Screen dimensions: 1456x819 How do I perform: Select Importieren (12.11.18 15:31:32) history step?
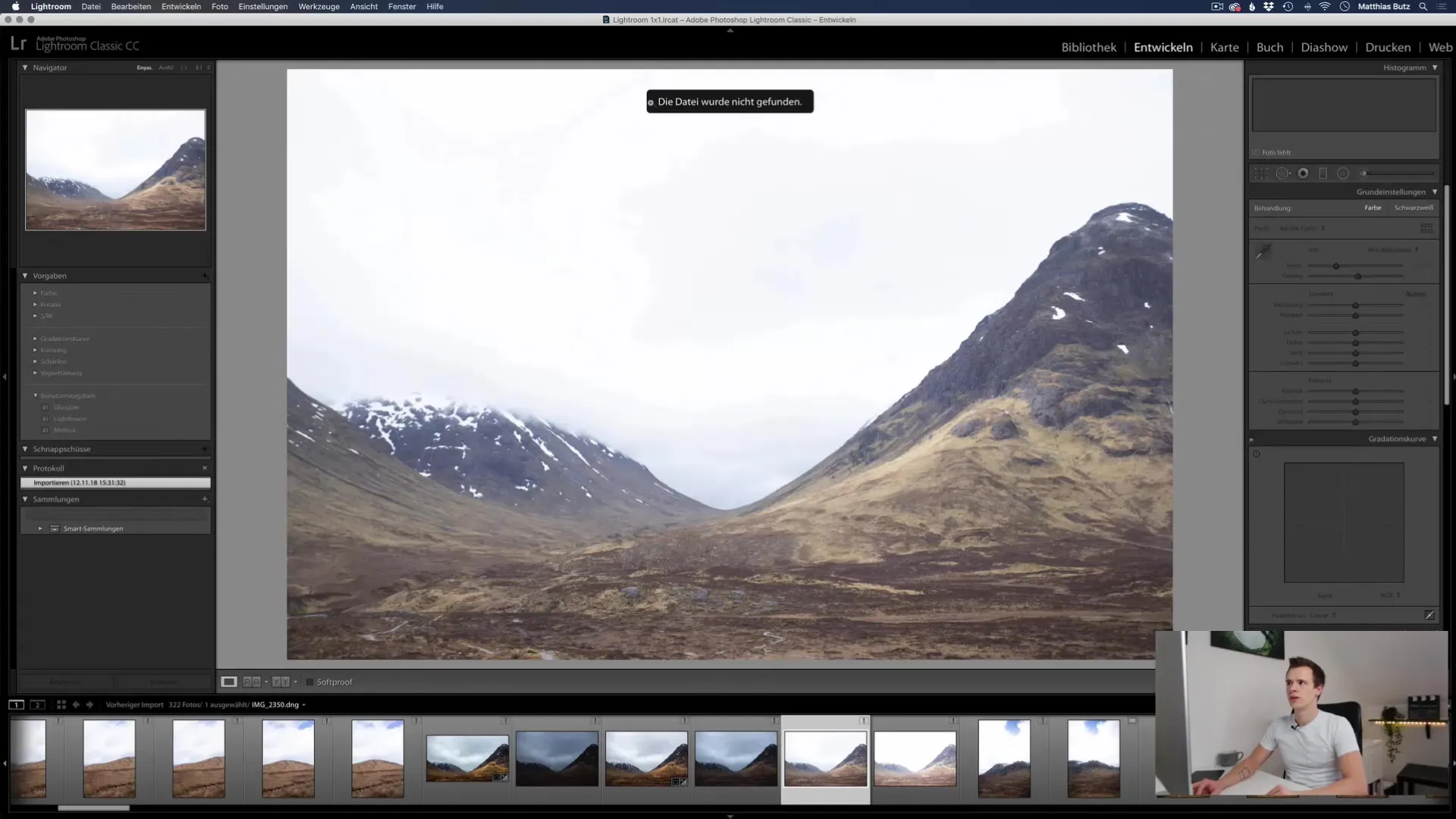point(115,482)
